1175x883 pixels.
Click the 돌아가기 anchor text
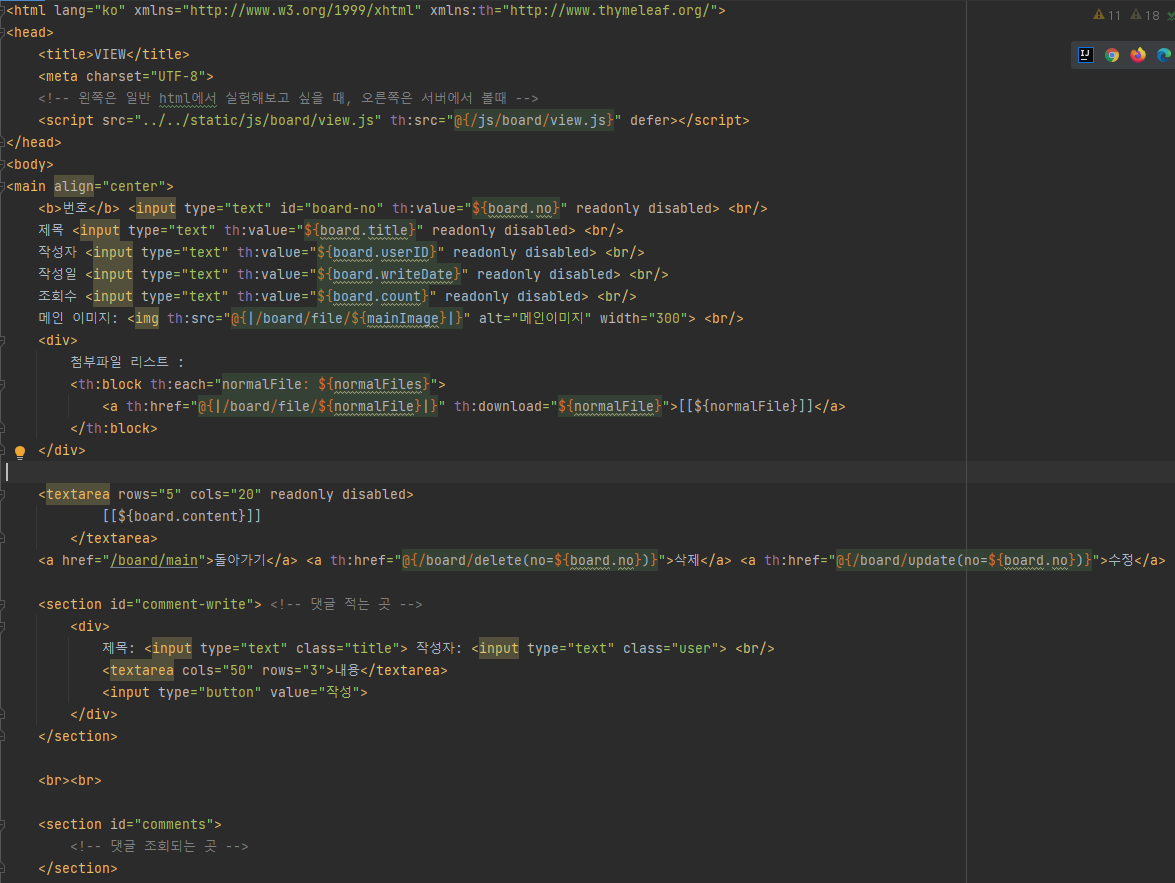coord(240,561)
